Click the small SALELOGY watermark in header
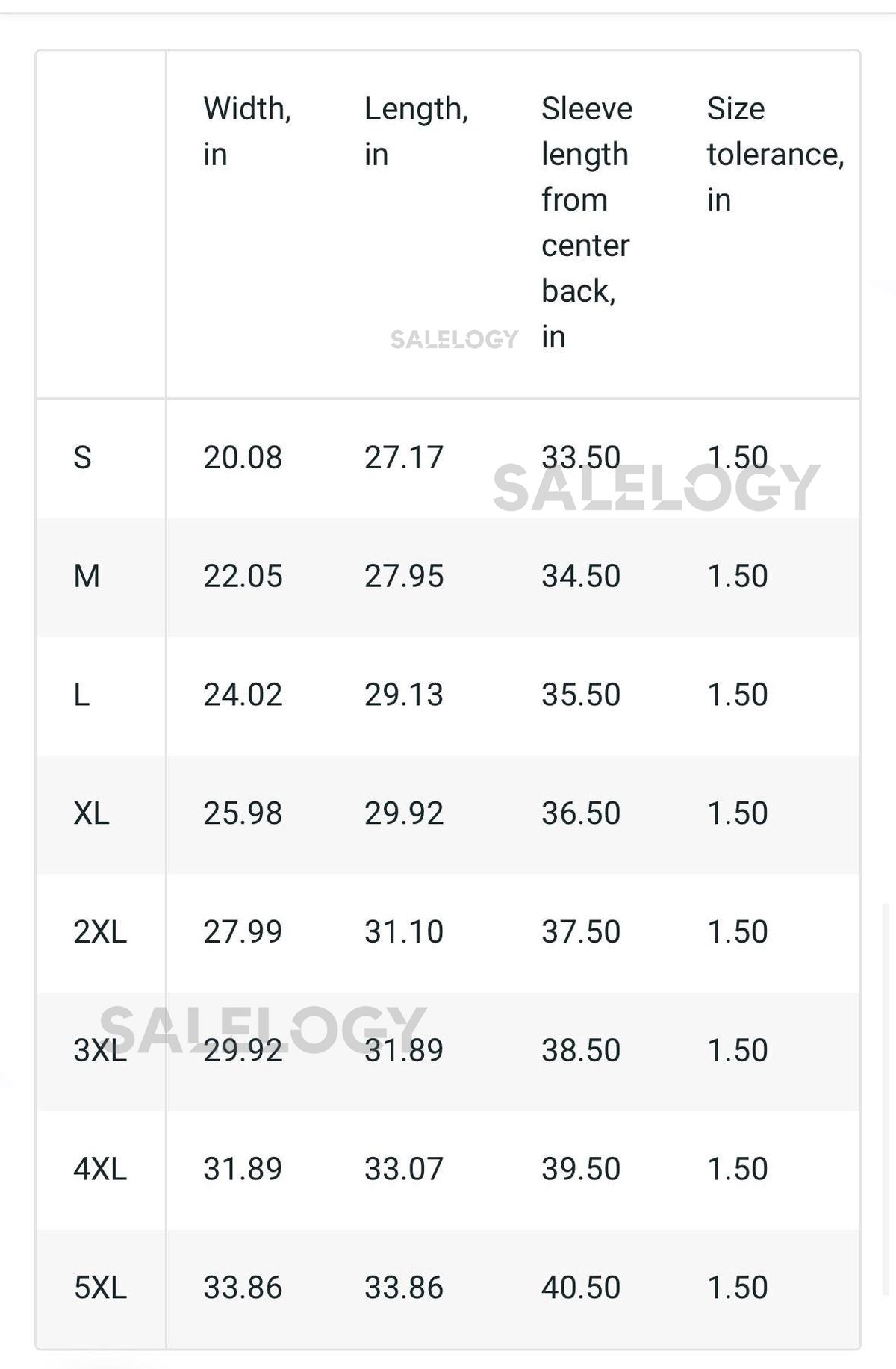This screenshot has height=1369, width=896. [x=454, y=340]
